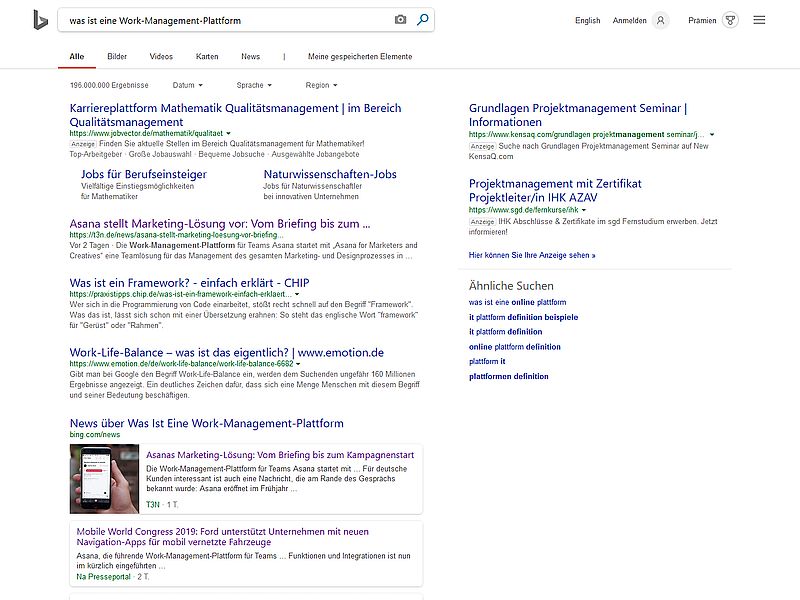Switch to the Karten tab
The height and width of the screenshot is (600, 800).
point(207,57)
